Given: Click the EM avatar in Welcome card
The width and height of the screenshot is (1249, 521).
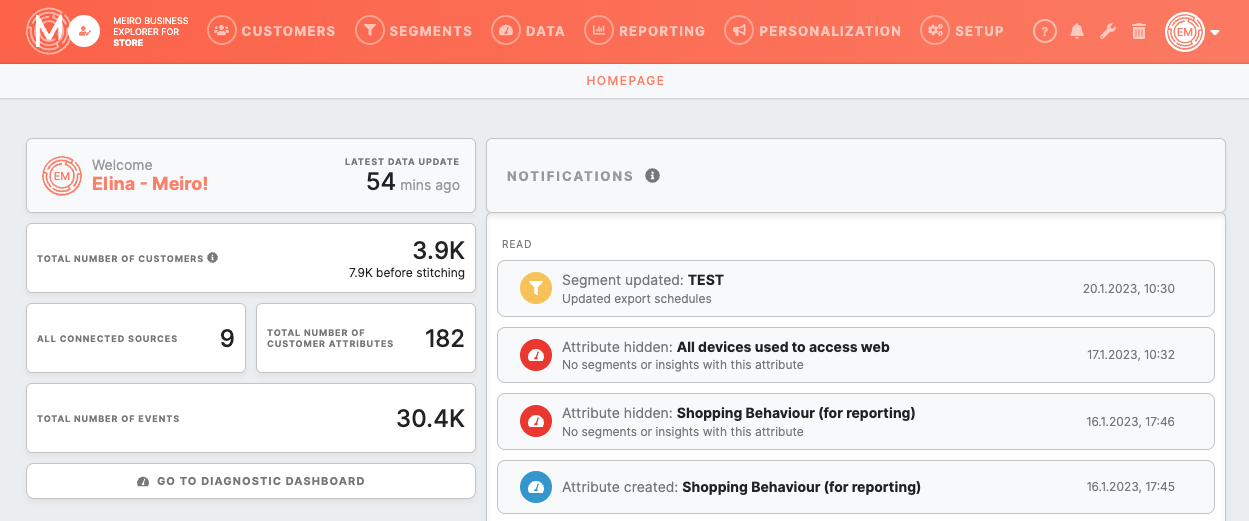Looking at the screenshot, I should (62, 176).
